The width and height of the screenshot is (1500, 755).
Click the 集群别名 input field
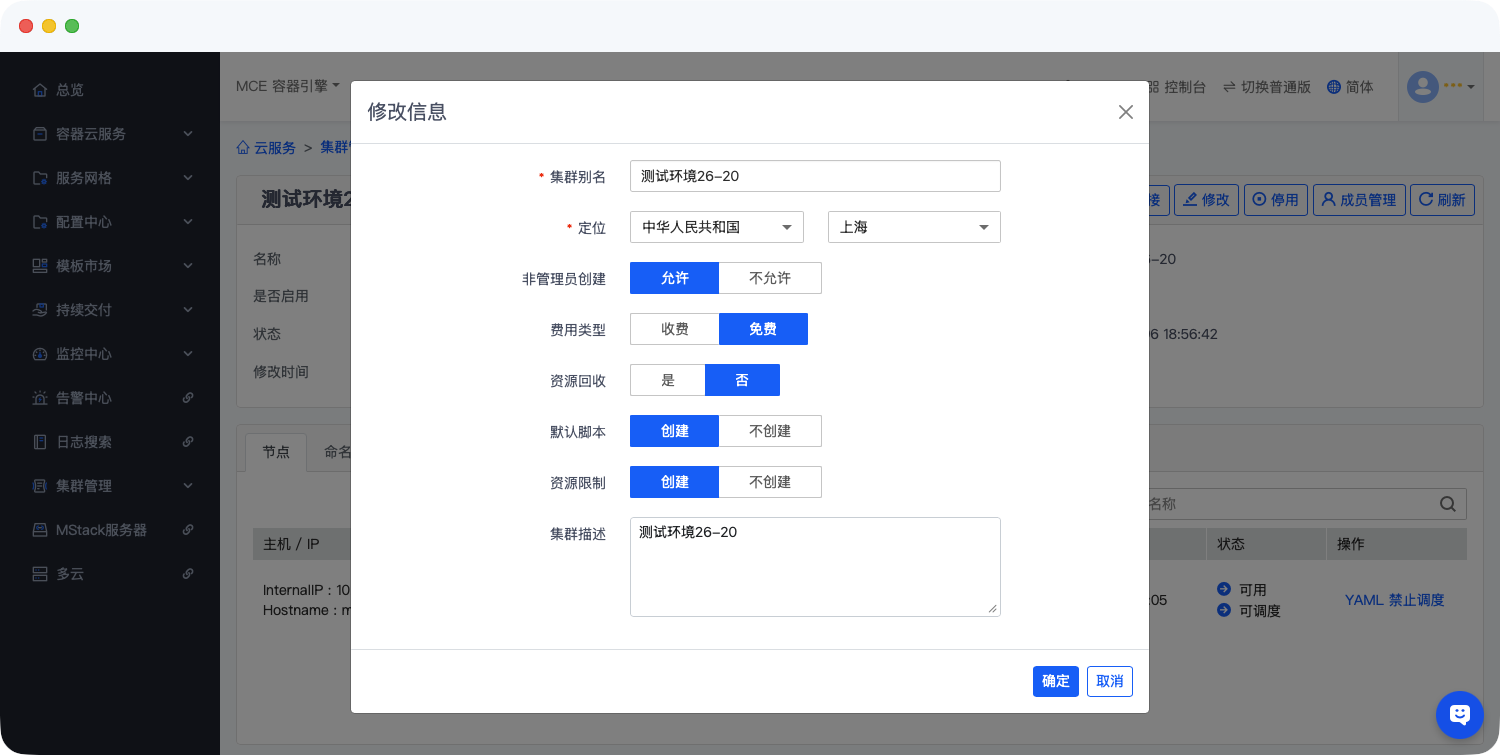point(815,176)
